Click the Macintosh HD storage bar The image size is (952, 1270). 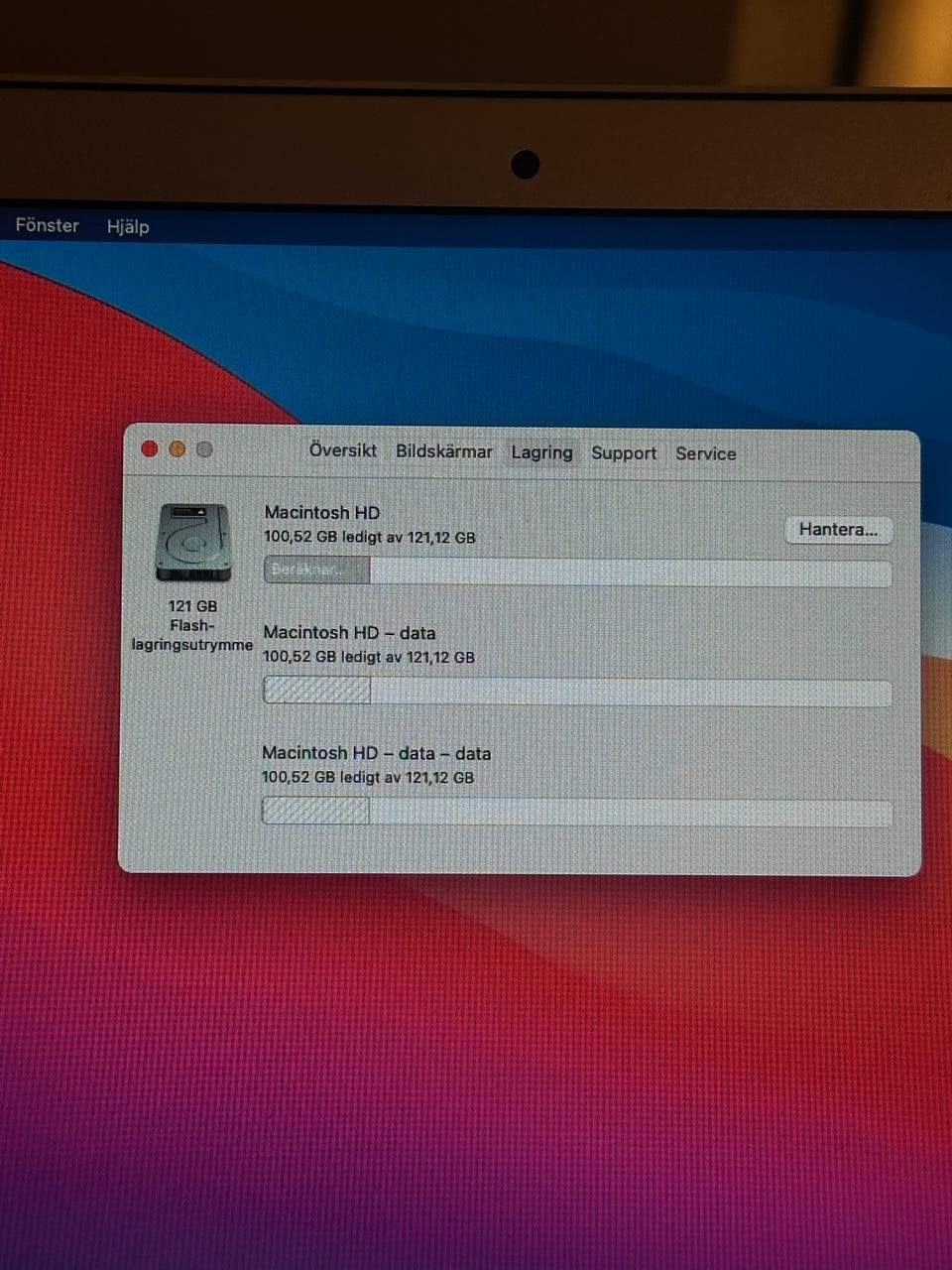pyautogui.click(x=577, y=571)
